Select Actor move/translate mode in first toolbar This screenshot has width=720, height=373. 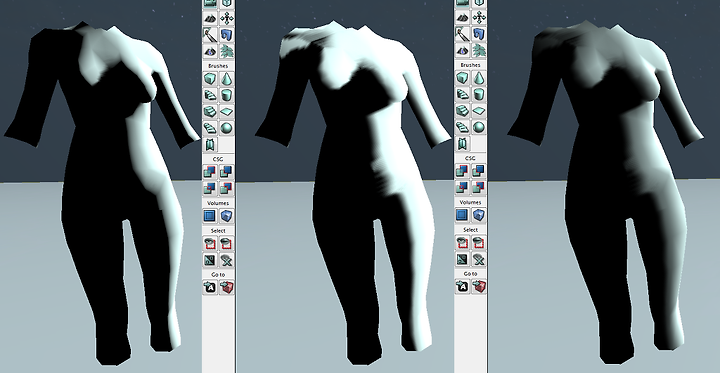[227, 18]
